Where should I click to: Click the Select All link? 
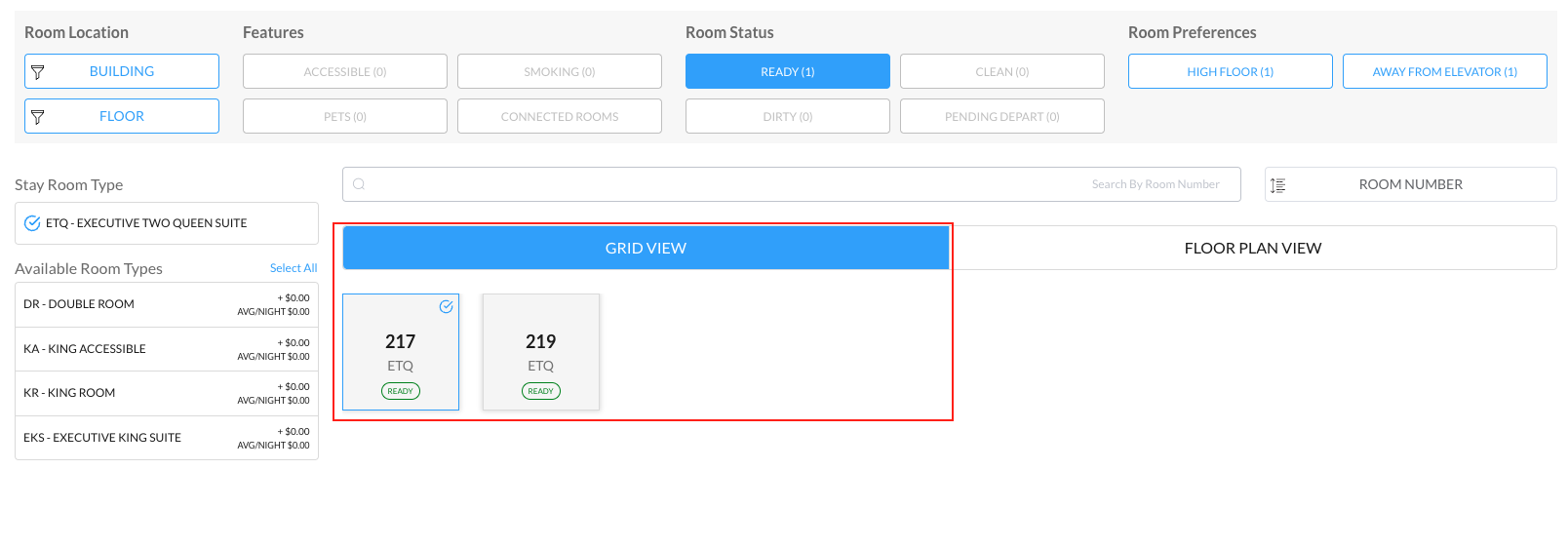tap(294, 268)
